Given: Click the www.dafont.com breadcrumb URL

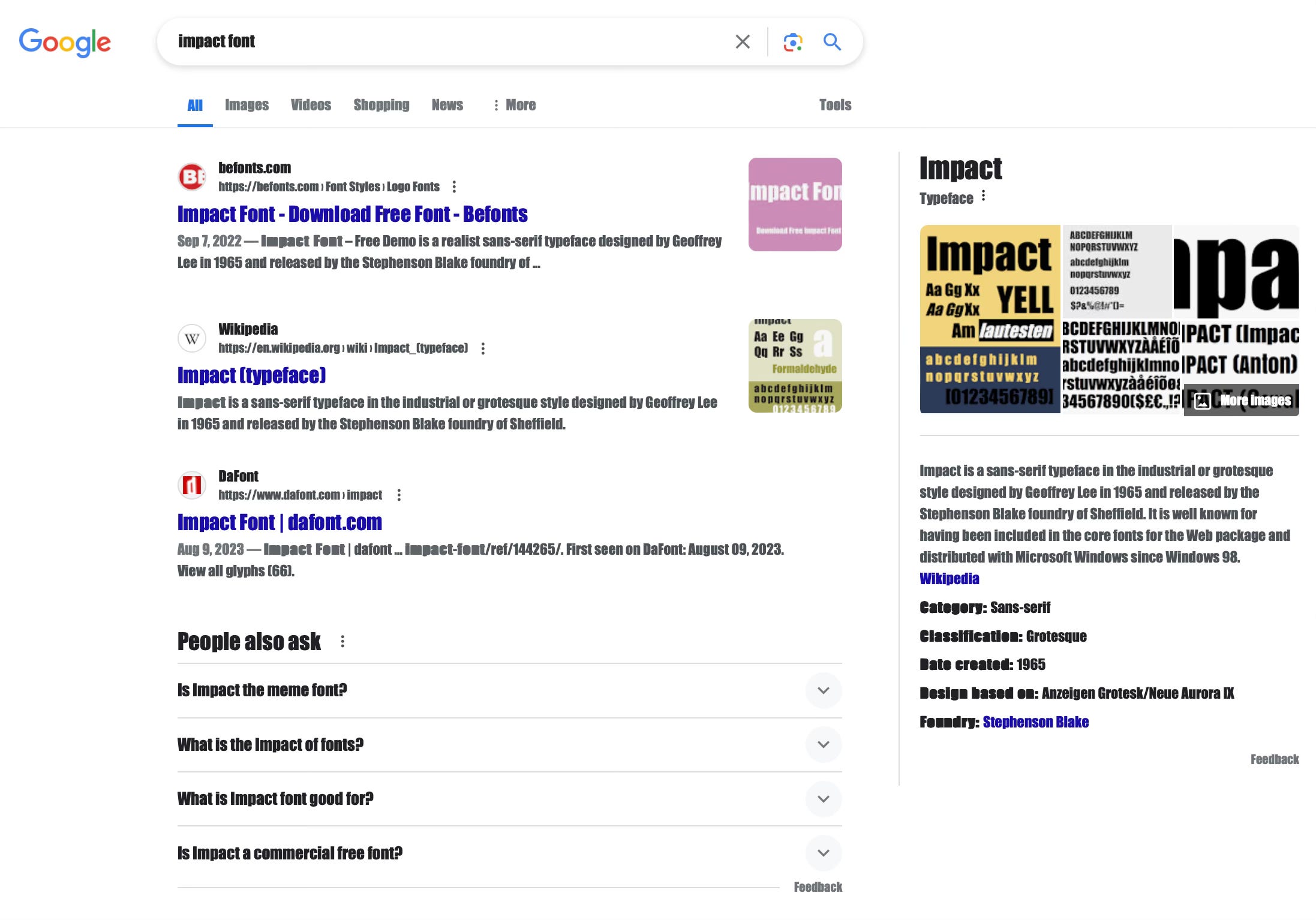Looking at the screenshot, I should [x=300, y=495].
